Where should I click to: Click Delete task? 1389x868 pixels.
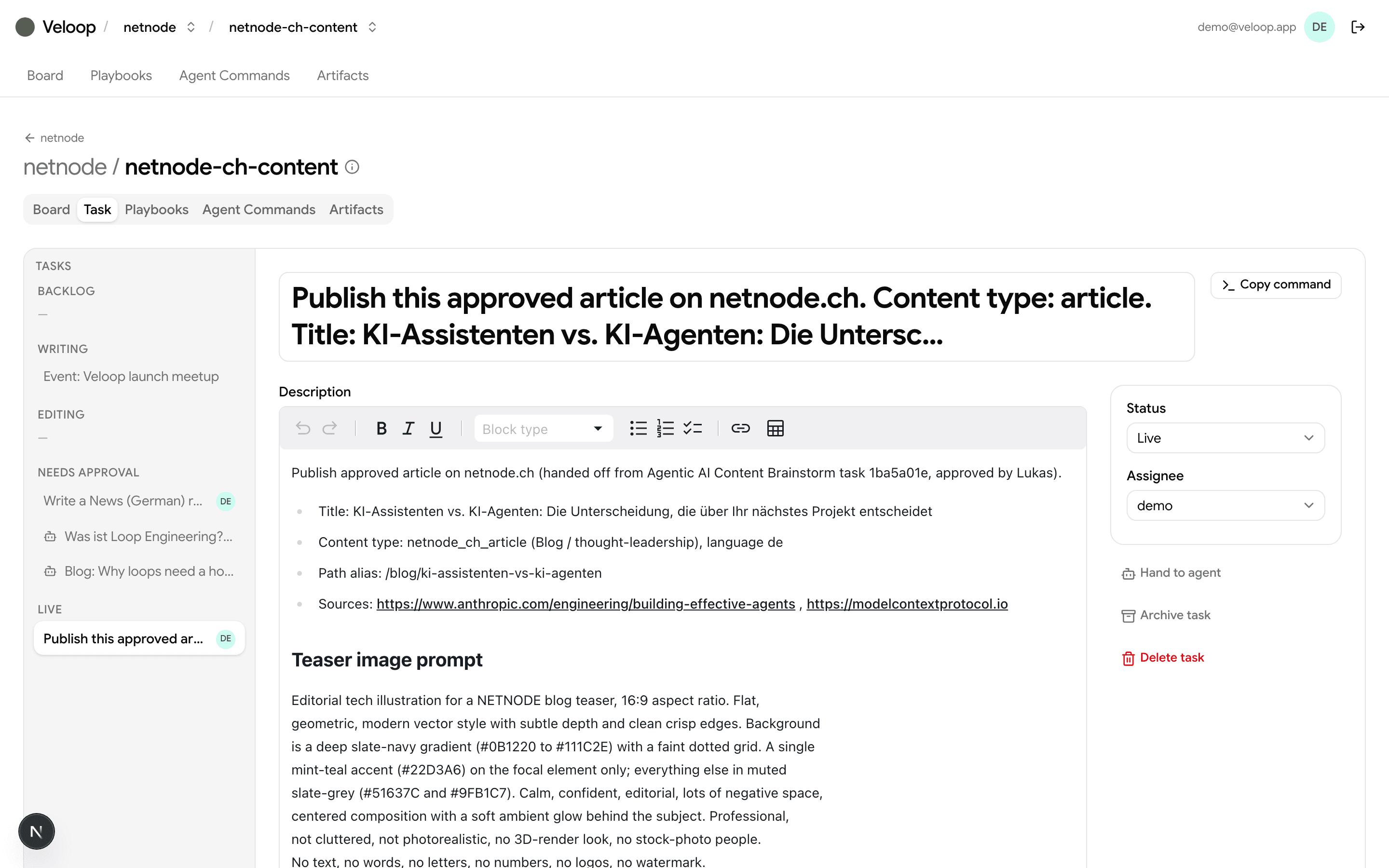pyautogui.click(x=1163, y=658)
